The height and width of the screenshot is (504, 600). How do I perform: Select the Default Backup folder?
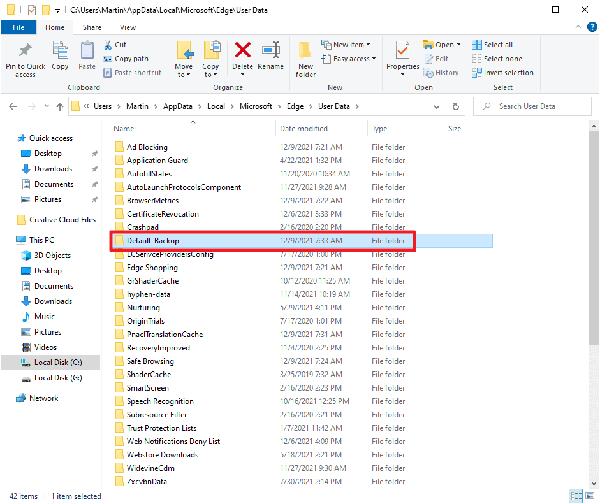(303, 241)
